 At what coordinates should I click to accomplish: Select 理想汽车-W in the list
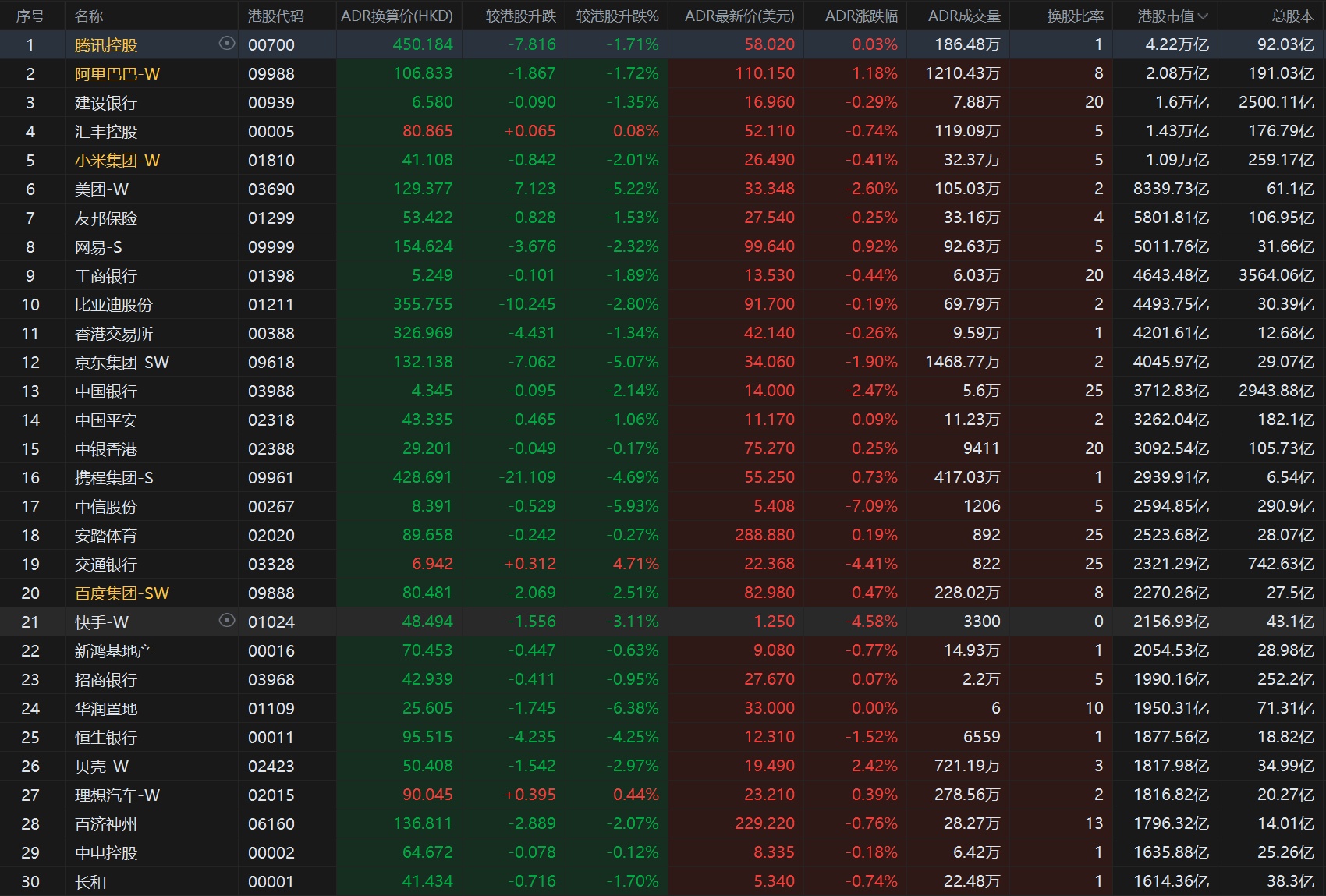coord(117,795)
